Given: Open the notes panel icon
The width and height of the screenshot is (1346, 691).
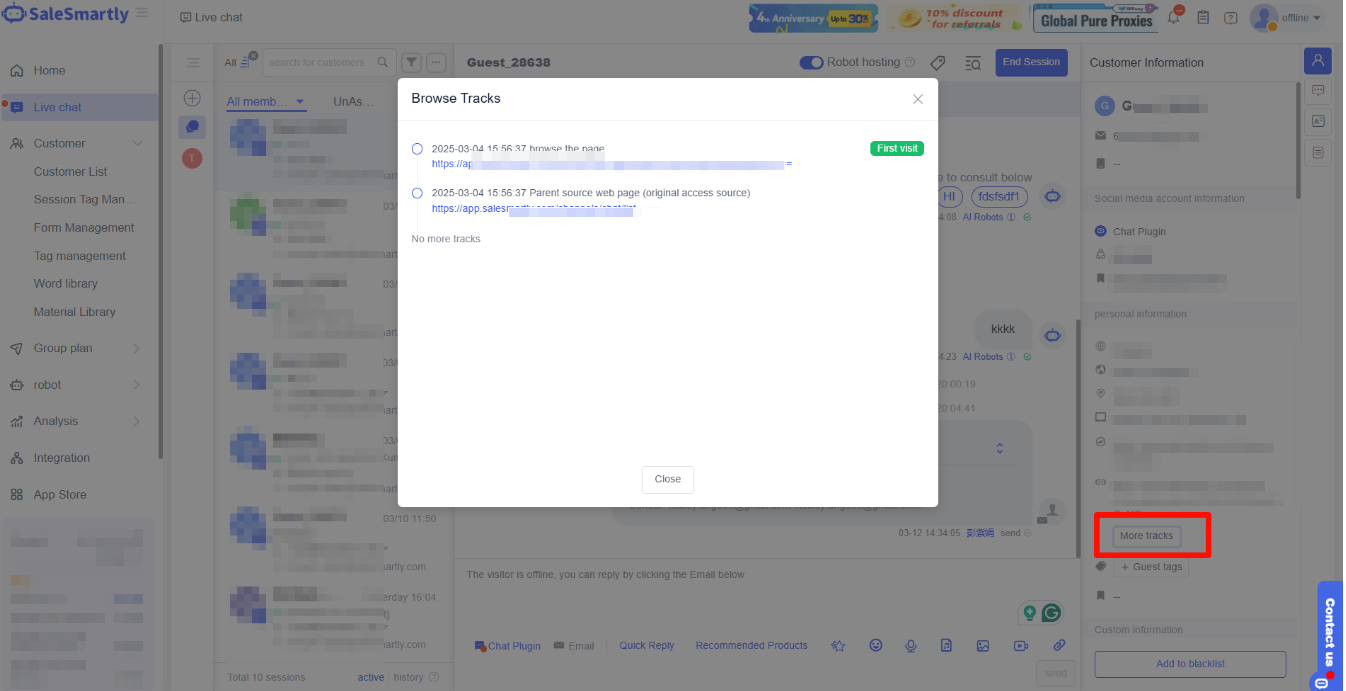Looking at the screenshot, I should pyautogui.click(x=1318, y=152).
